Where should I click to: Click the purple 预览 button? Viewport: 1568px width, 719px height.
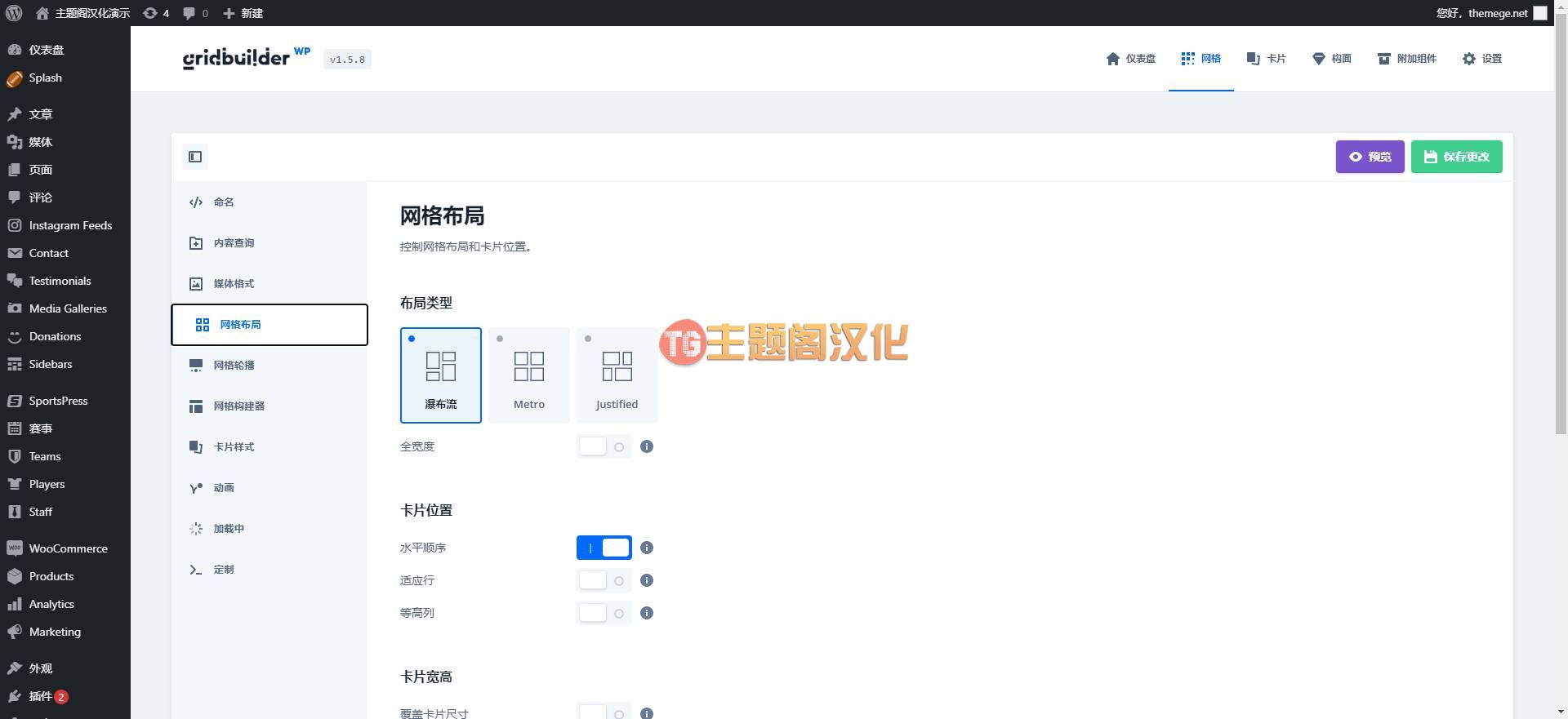(x=1370, y=157)
